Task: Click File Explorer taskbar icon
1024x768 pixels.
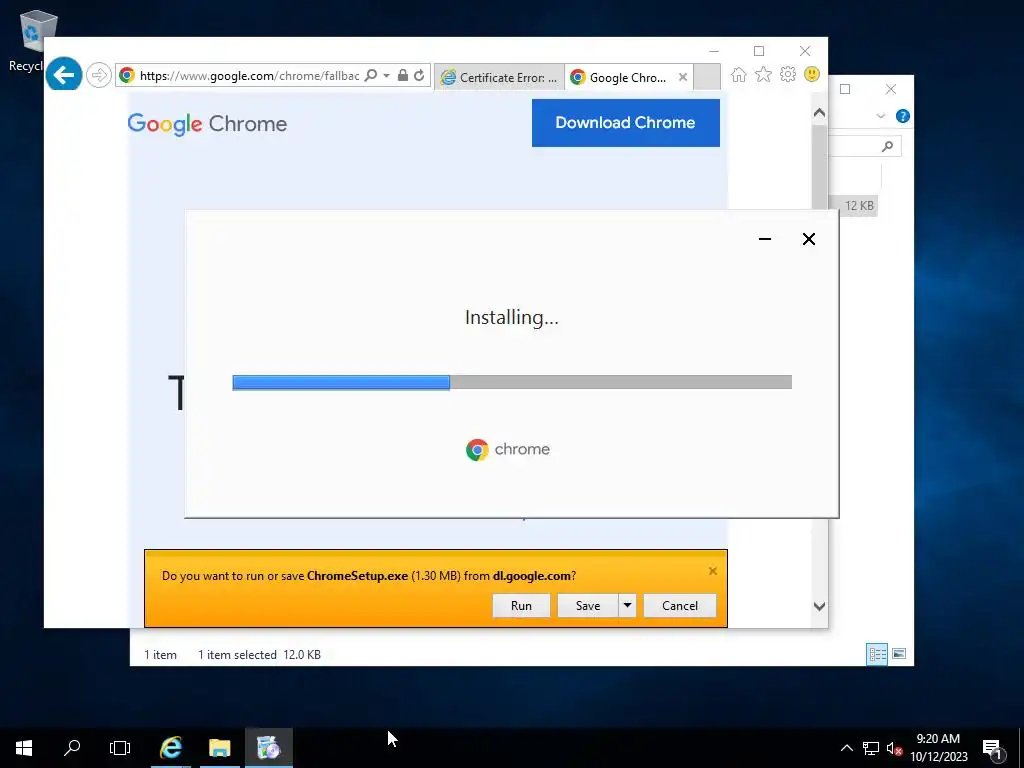Action: [x=219, y=748]
